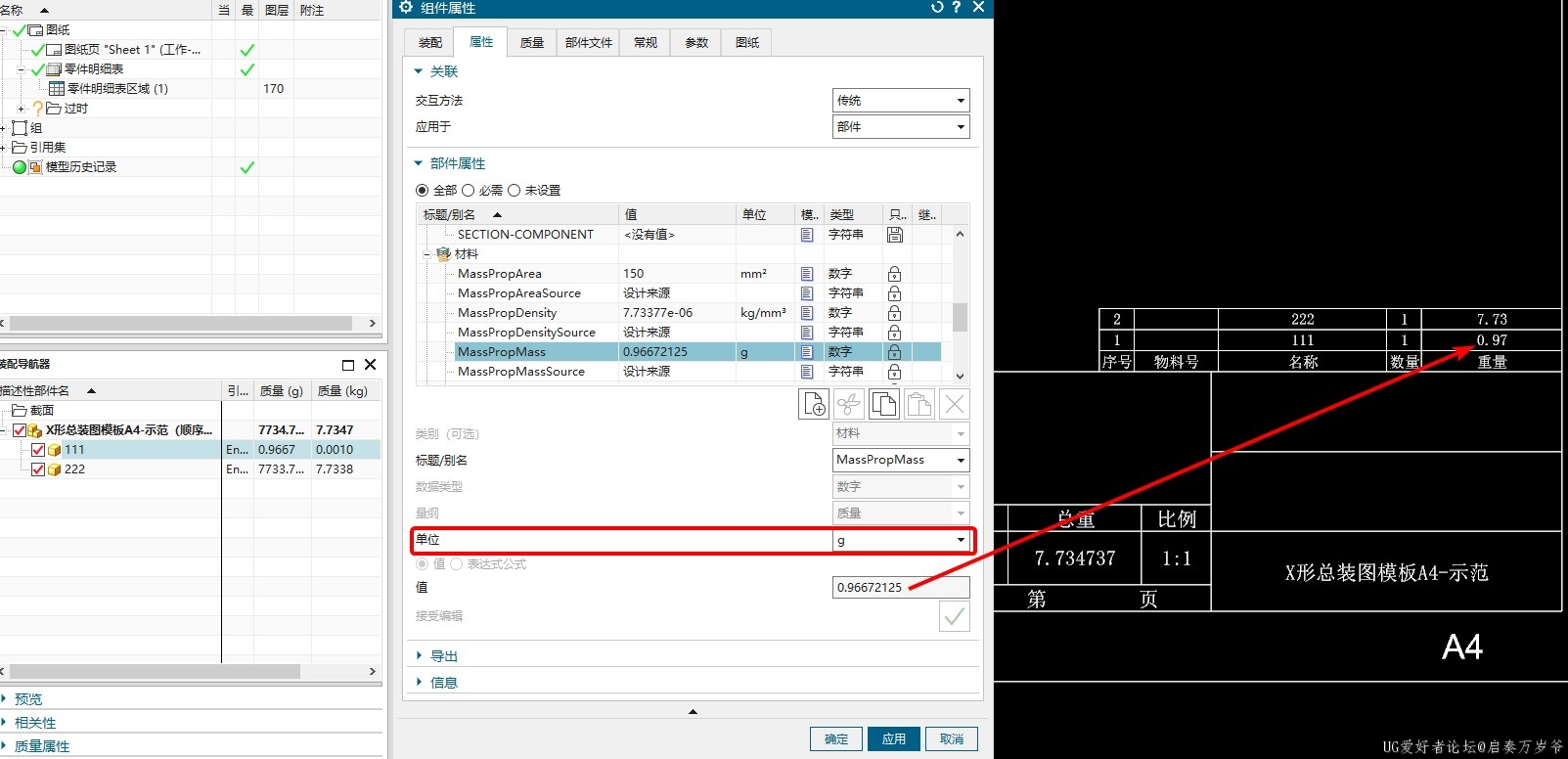Open the 应用于 dropdown showing 部件
The width and height of the screenshot is (1568, 759).
click(901, 127)
